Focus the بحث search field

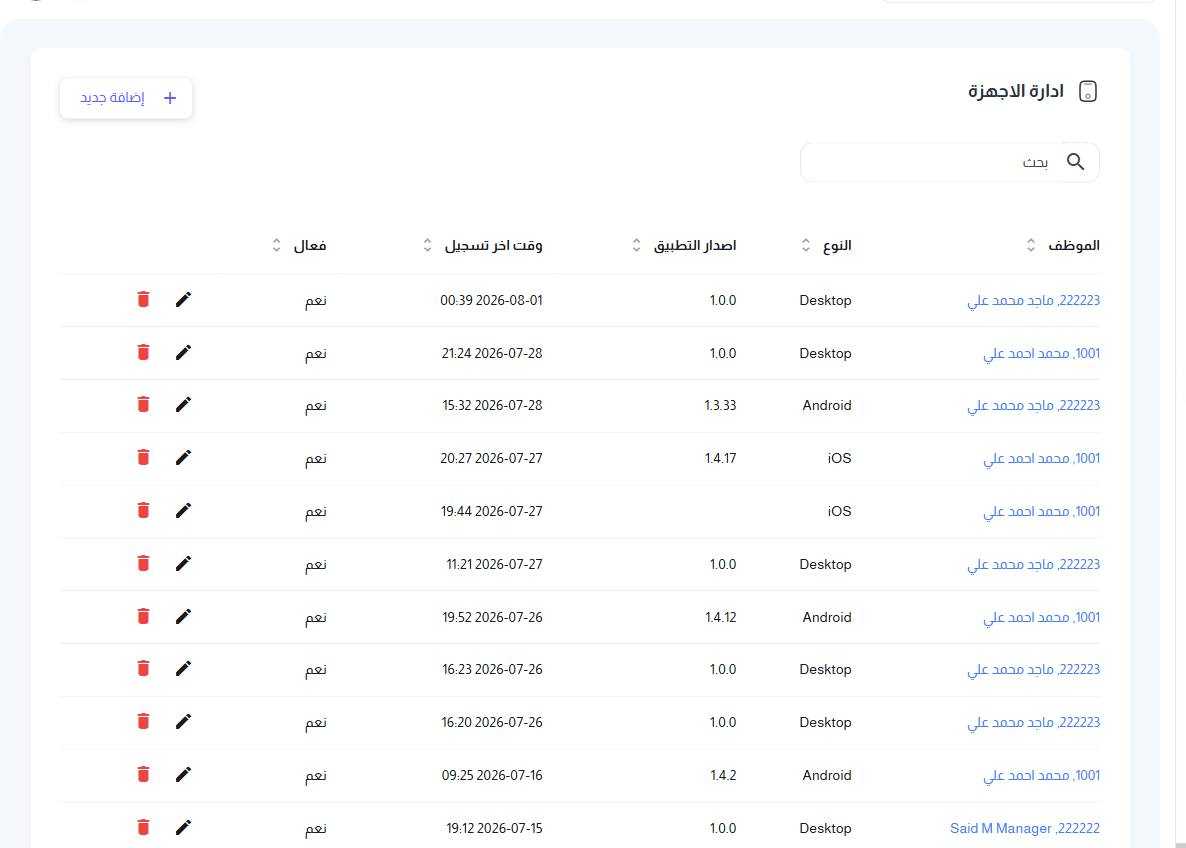point(949,162)
